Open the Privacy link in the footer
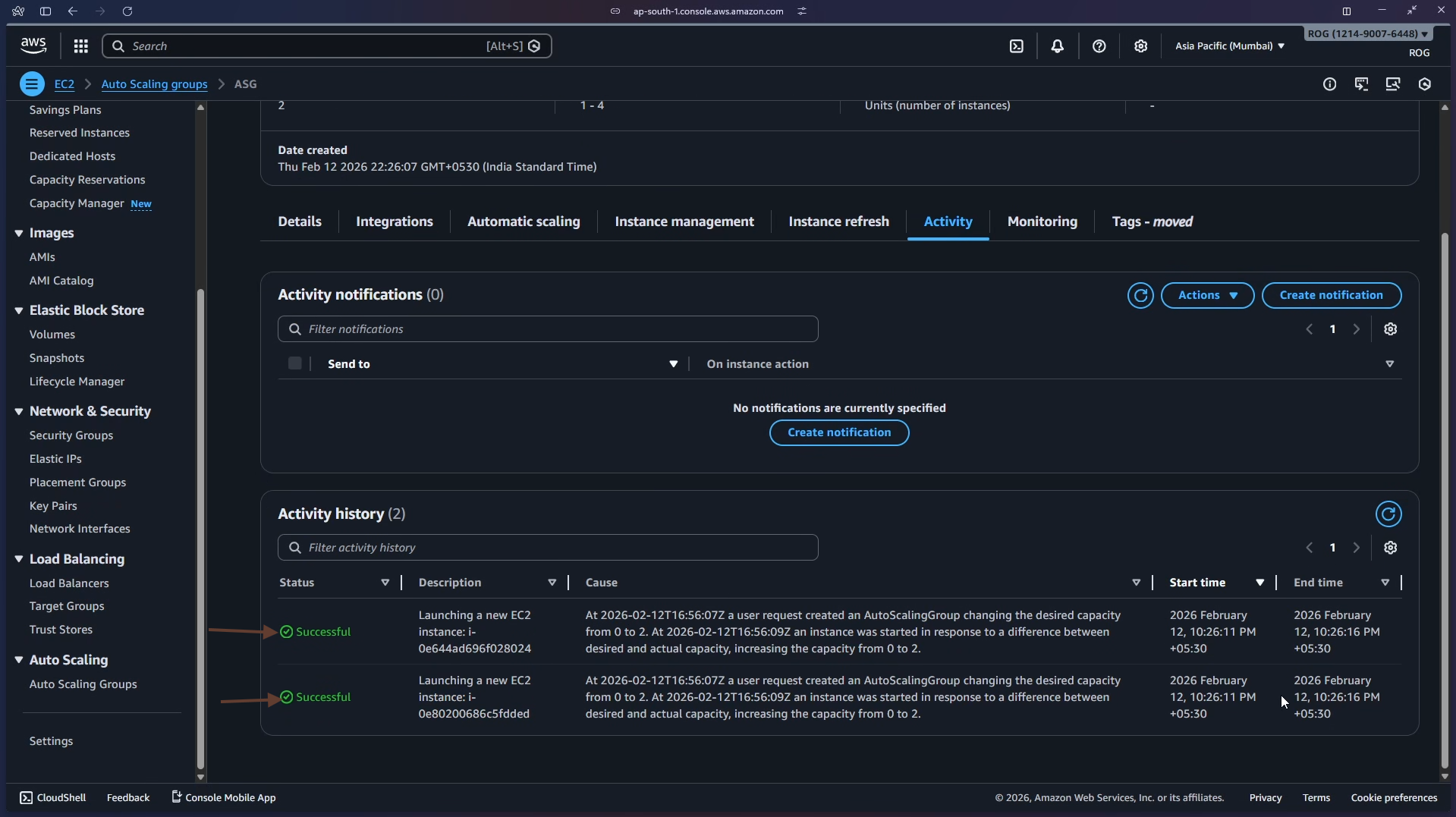 [1266, 797]
